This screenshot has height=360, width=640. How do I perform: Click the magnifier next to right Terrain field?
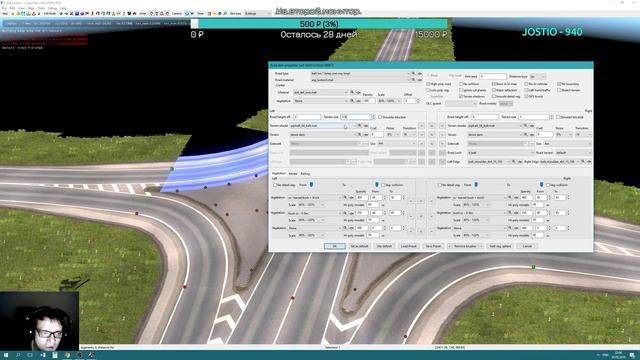point(526,135)
